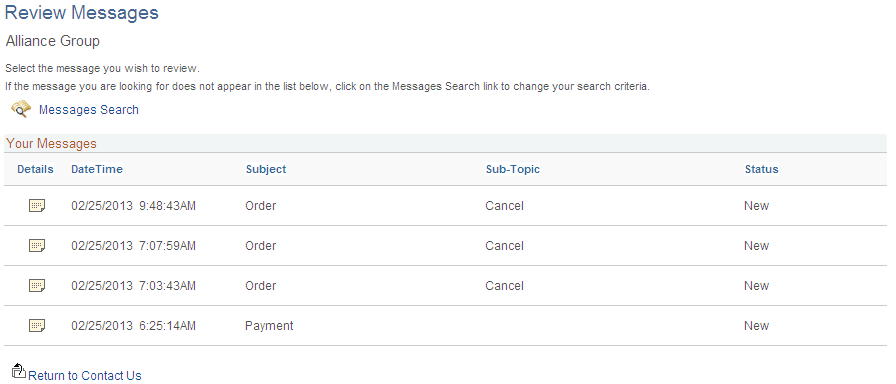Viewport: 896px width, 384px height.
Task: Click New status in the 9:48:43AM row
Action: point(757,206)
